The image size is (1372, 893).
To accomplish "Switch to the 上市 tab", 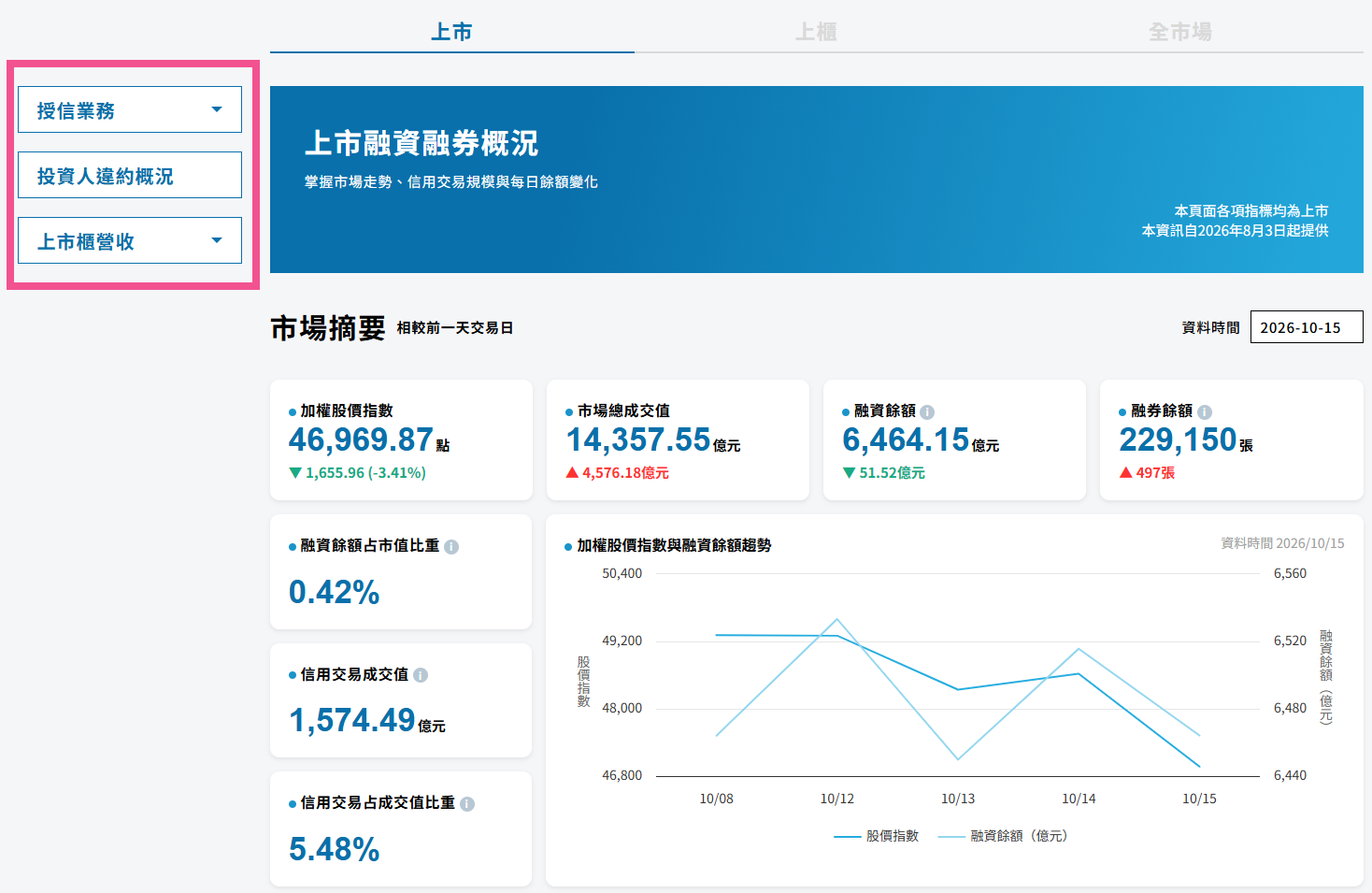I will pyautogui.click(x=451, y=32).
